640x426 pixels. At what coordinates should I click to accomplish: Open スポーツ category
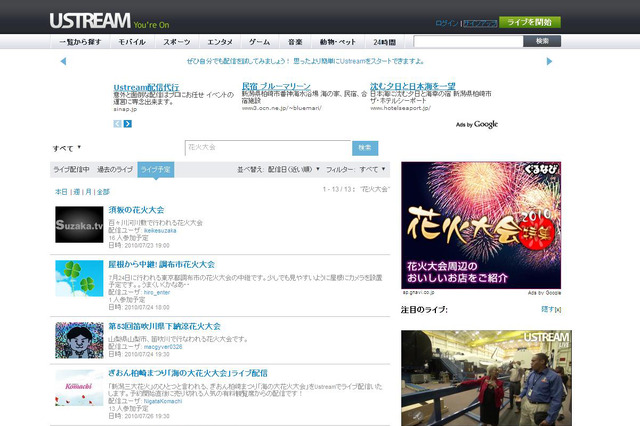click(x=177, y=42)
